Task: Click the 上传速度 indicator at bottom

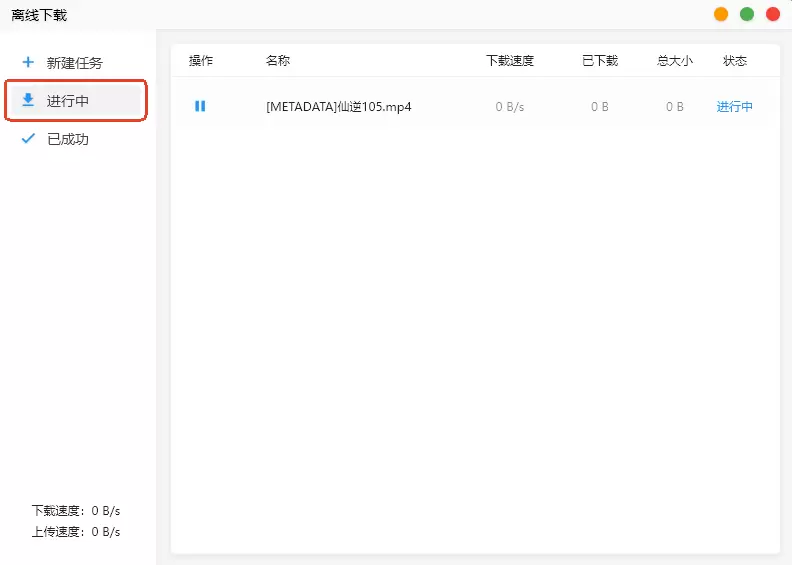Action: coord(76,532)
